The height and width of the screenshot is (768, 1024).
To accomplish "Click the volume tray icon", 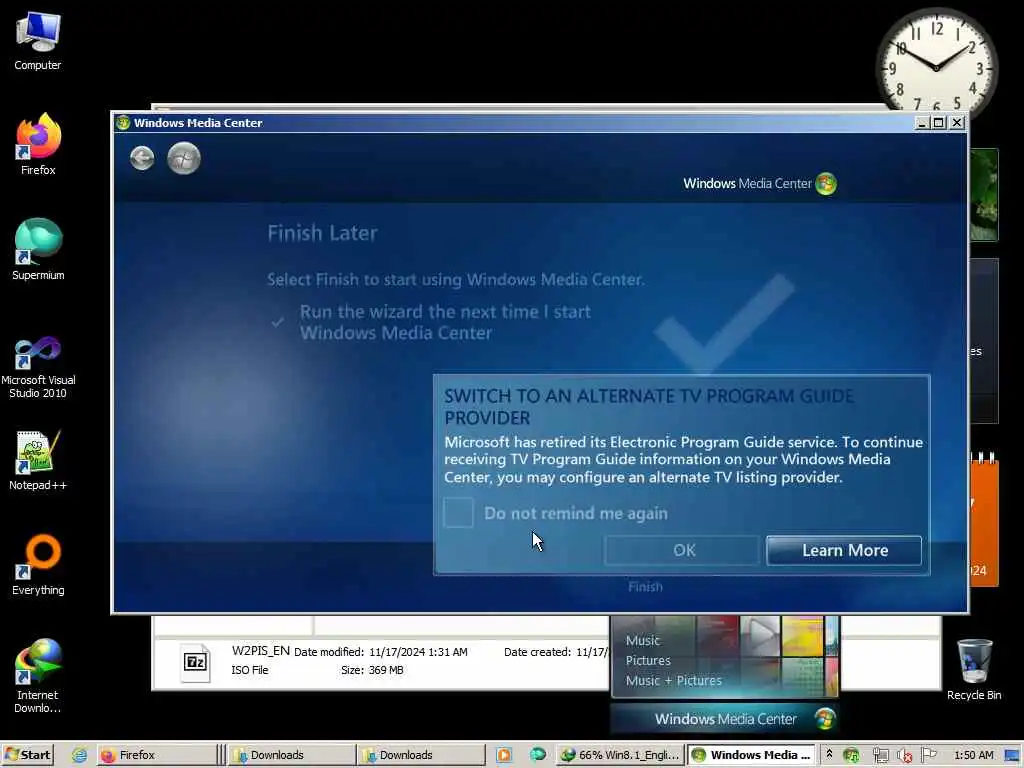I will point(904,756).
